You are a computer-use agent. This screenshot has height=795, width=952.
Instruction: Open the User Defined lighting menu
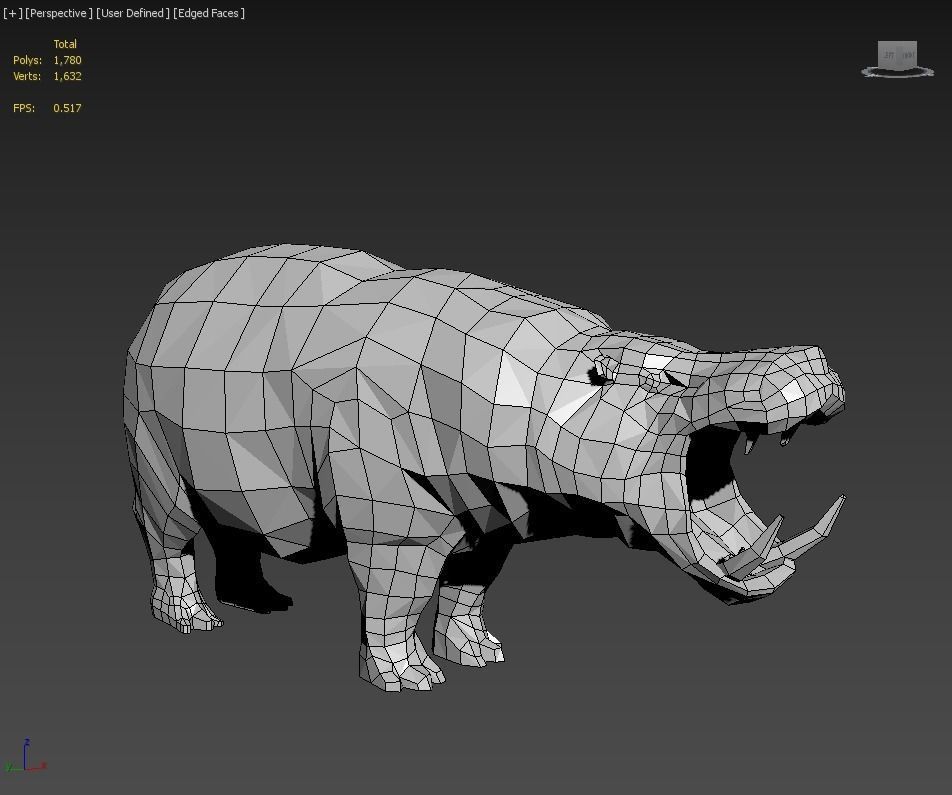tap(133, 13)
